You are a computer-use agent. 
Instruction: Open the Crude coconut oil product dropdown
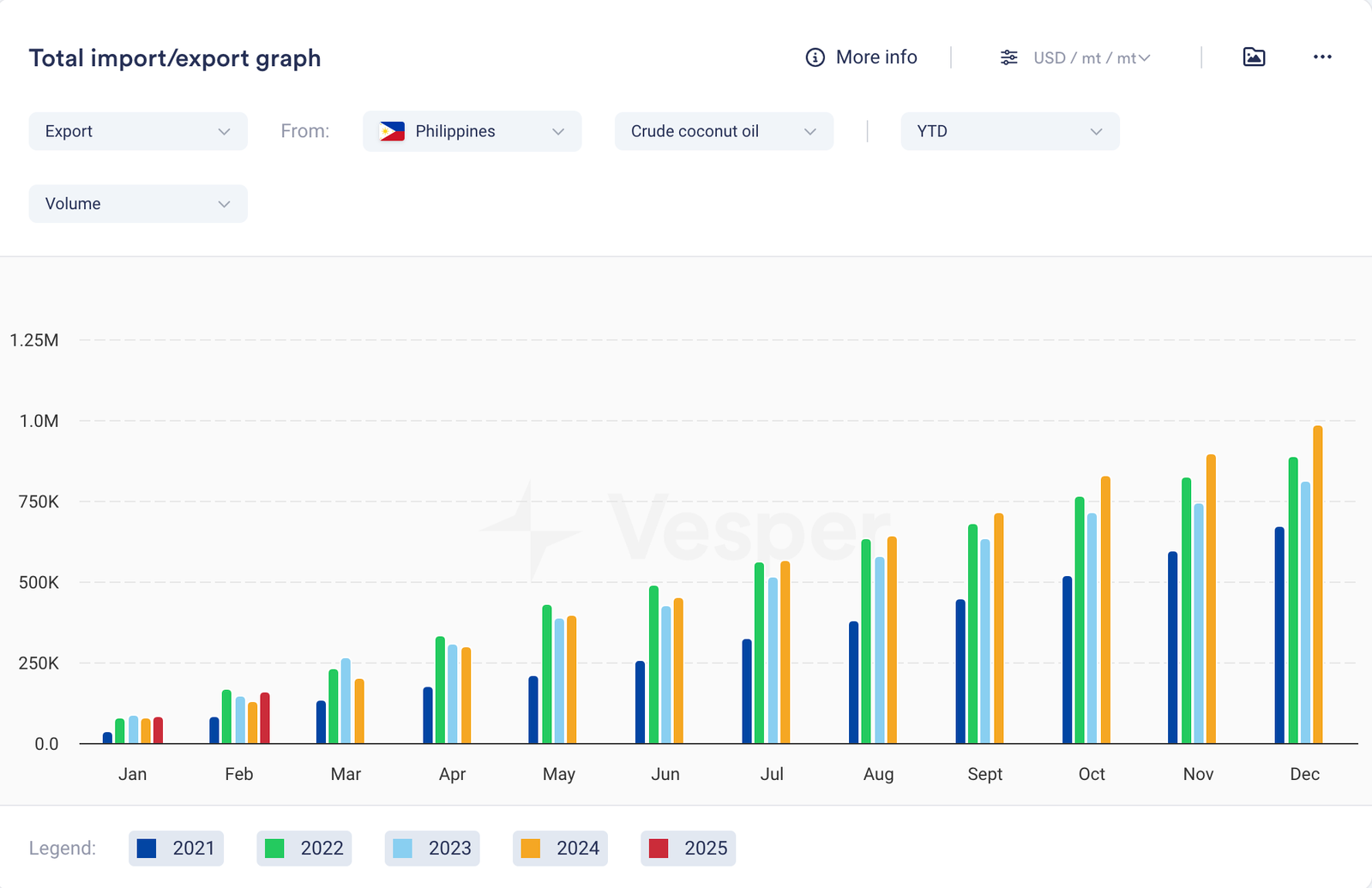point(724,131)
